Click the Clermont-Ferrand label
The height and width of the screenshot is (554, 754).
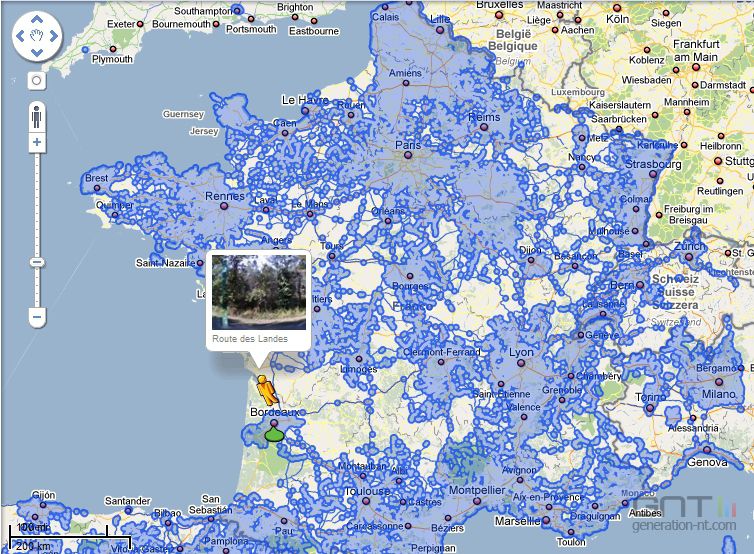click(441, 352)
